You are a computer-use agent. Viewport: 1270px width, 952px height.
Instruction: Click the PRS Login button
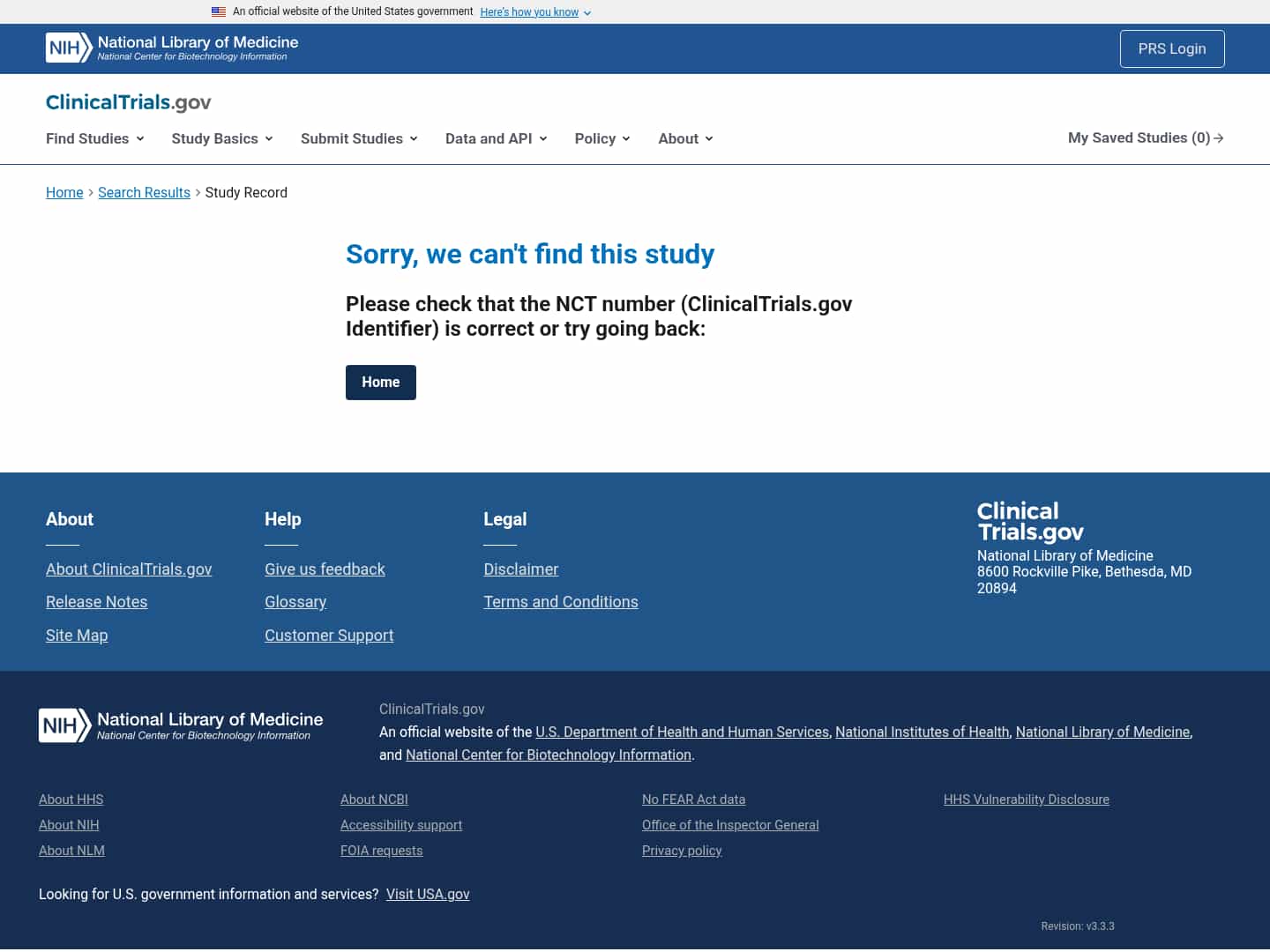1172,48
